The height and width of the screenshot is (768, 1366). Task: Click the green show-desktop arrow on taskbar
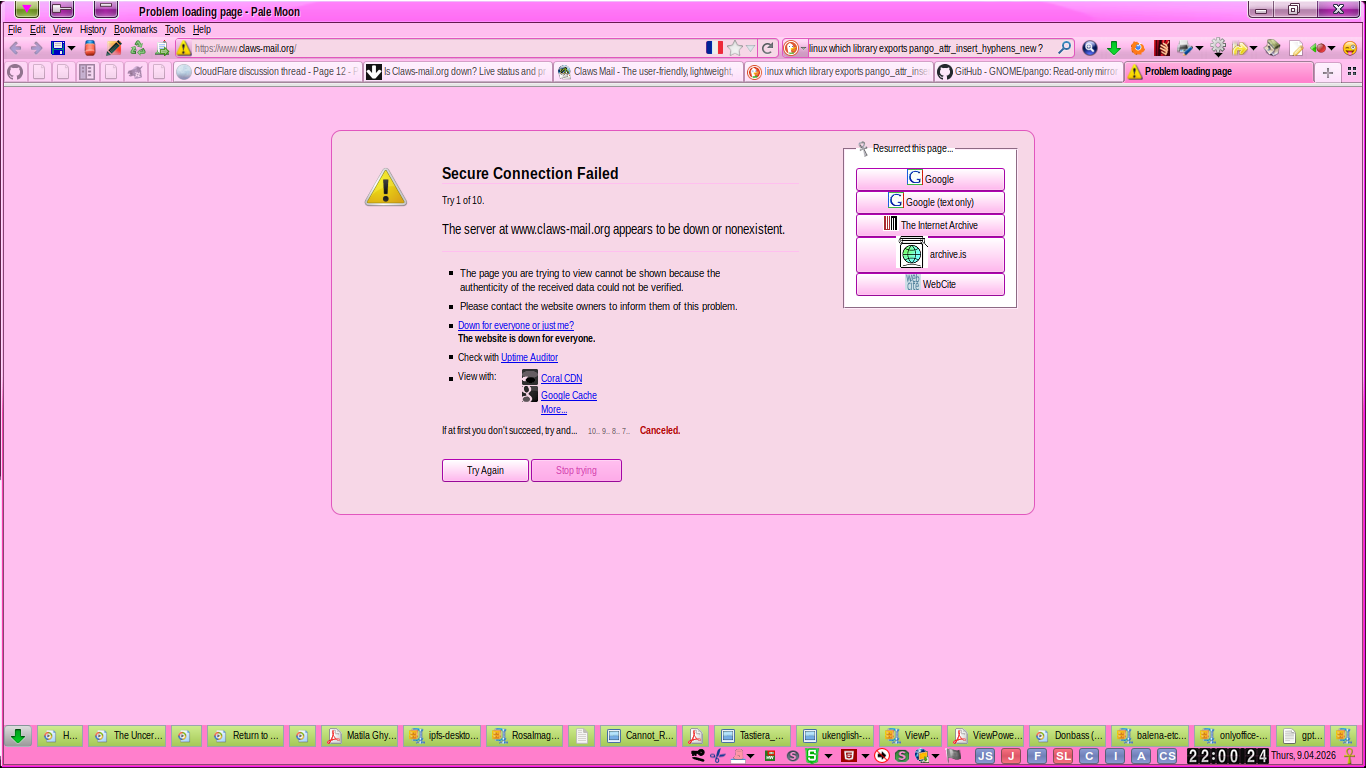[x=17, y=735]
